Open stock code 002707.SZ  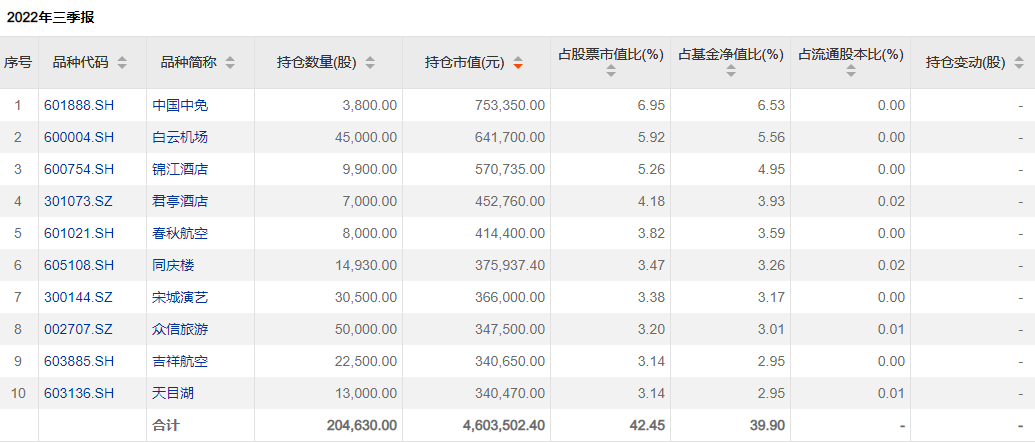coord(79,329)
